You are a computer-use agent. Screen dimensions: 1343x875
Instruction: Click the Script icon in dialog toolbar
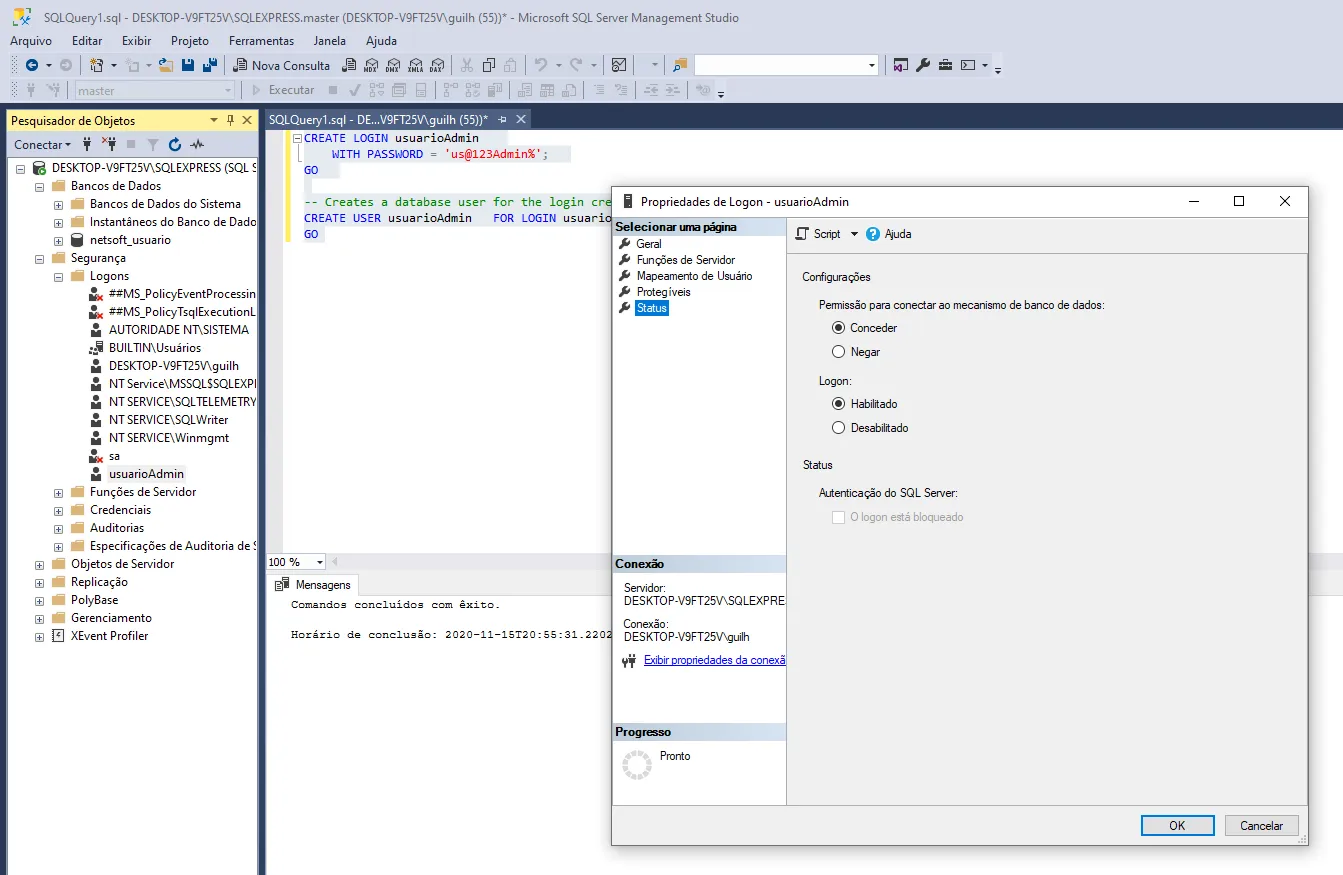tap(803, 234)
